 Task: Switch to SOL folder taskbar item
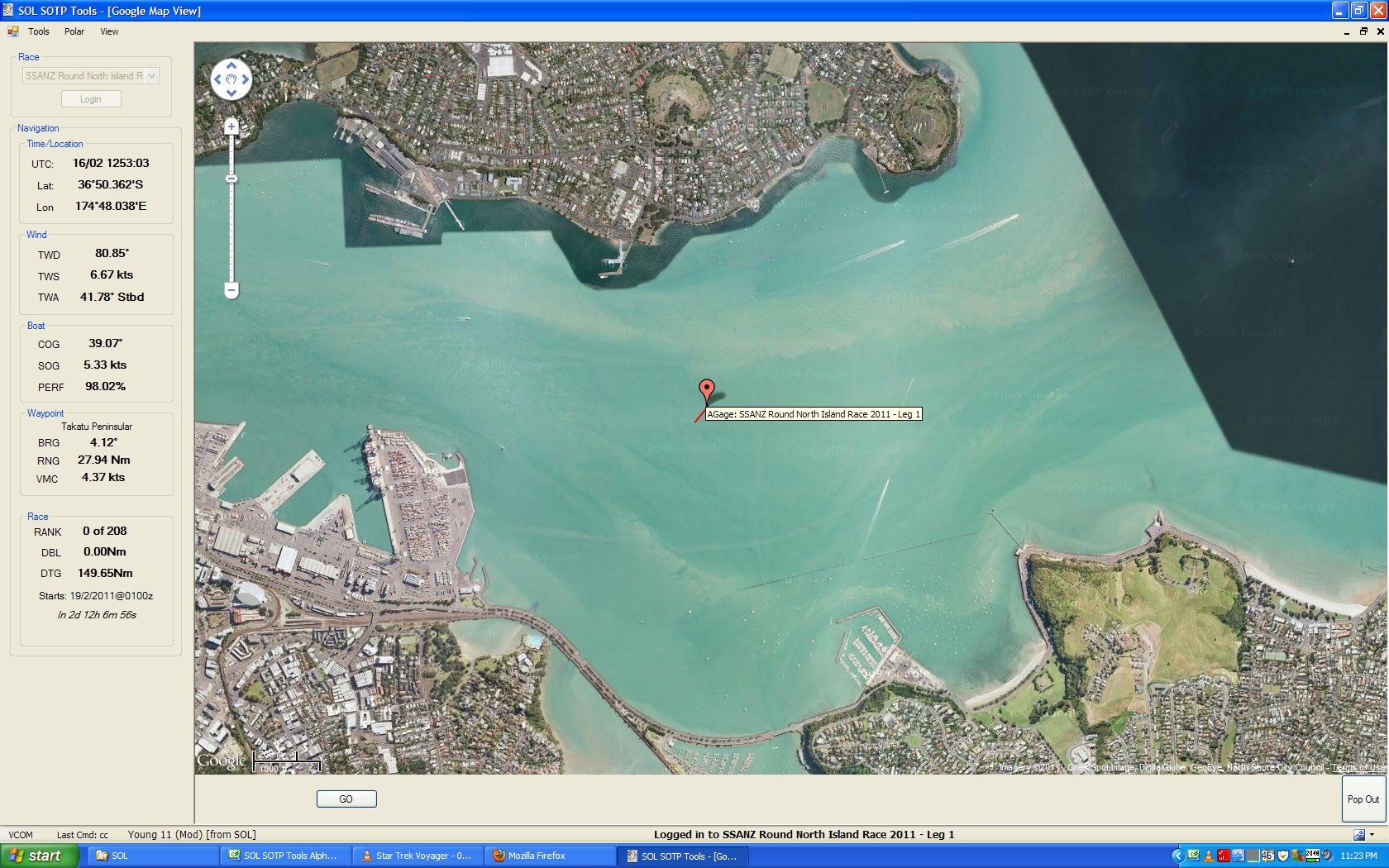(x=154, y=856)
